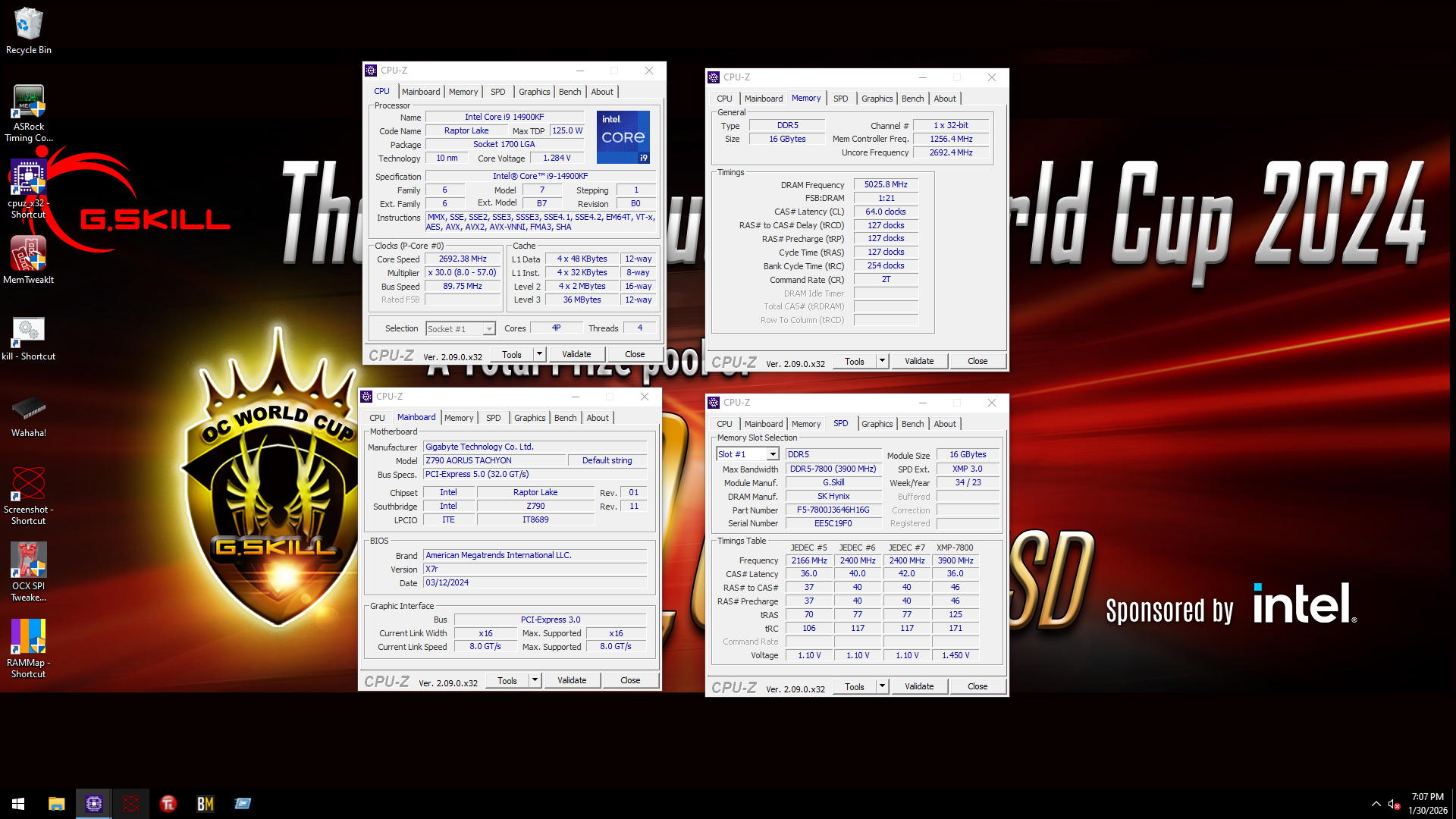This screenshot has width=1456, height=819.
Task: Show hidden system tray icons
Action: click(x=1376, y=804)
